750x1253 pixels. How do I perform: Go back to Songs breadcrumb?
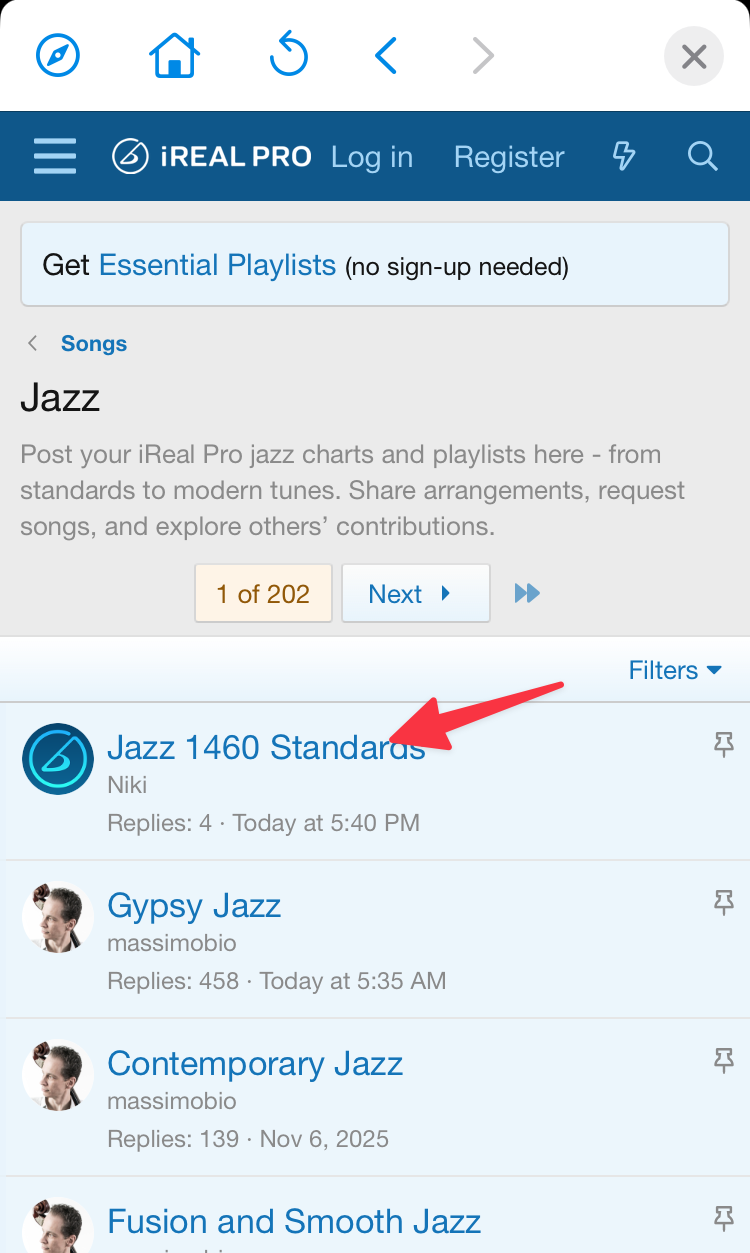click(93, 344)
